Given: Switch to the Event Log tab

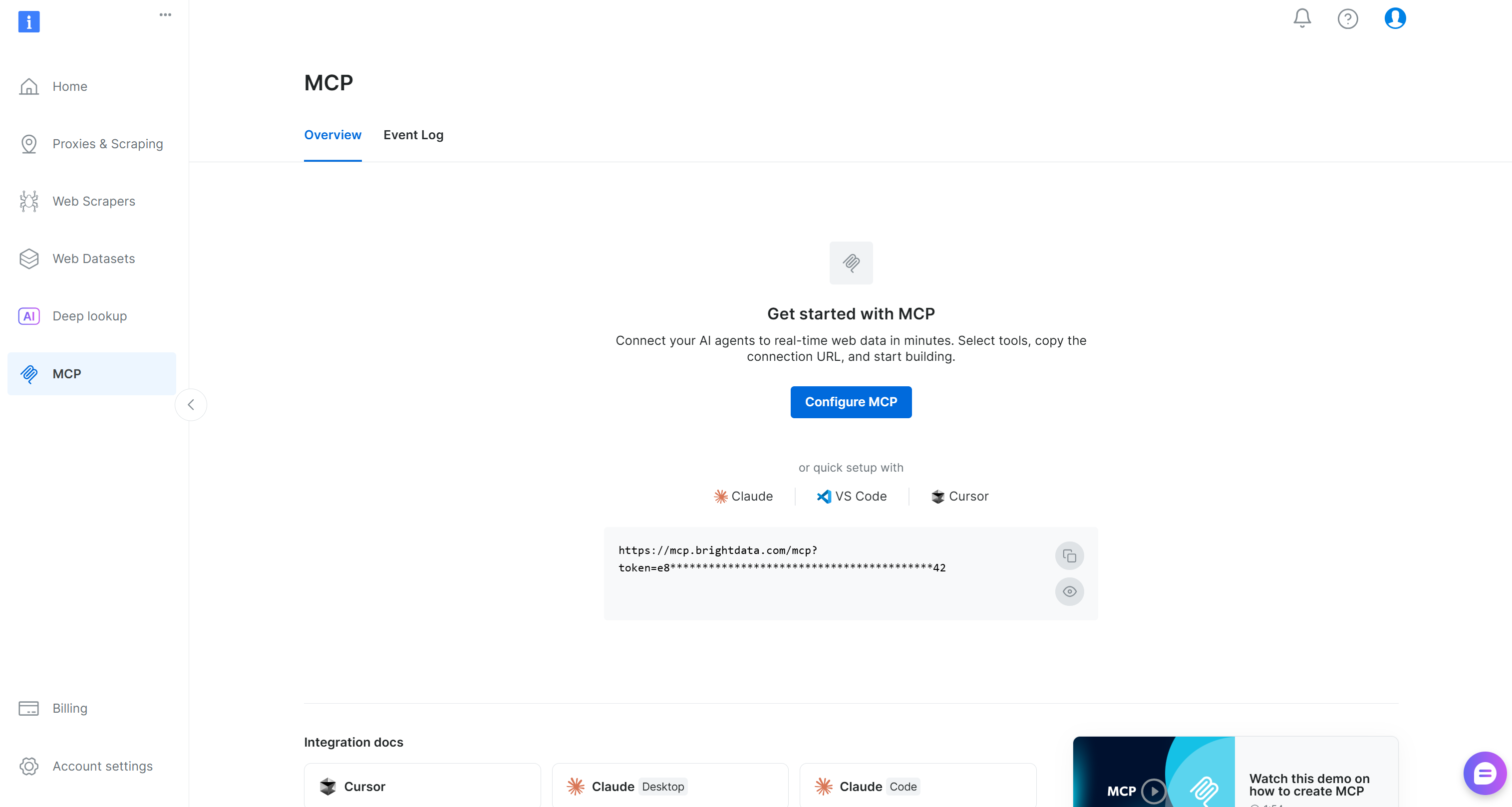Looking at the screenshot, I should [413, 135].
